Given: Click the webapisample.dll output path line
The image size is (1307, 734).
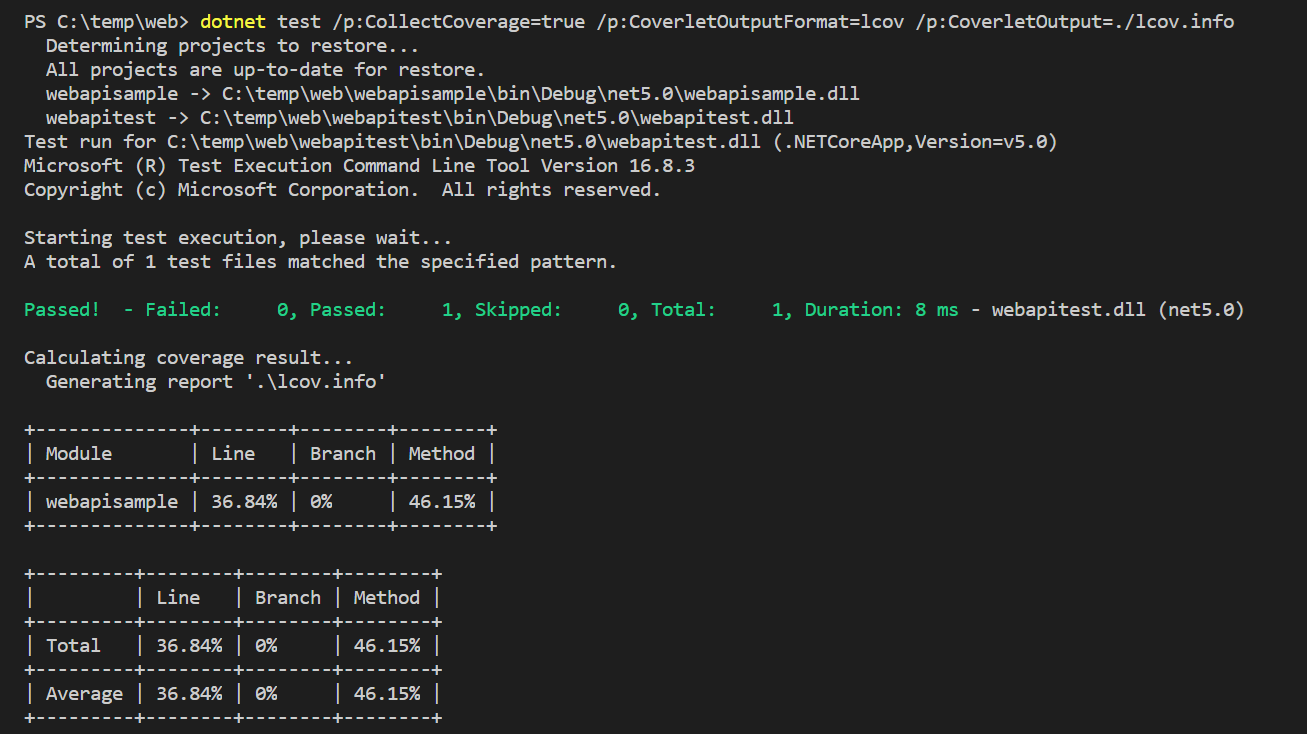Looking at the screenshot, I should pos(453,94).
